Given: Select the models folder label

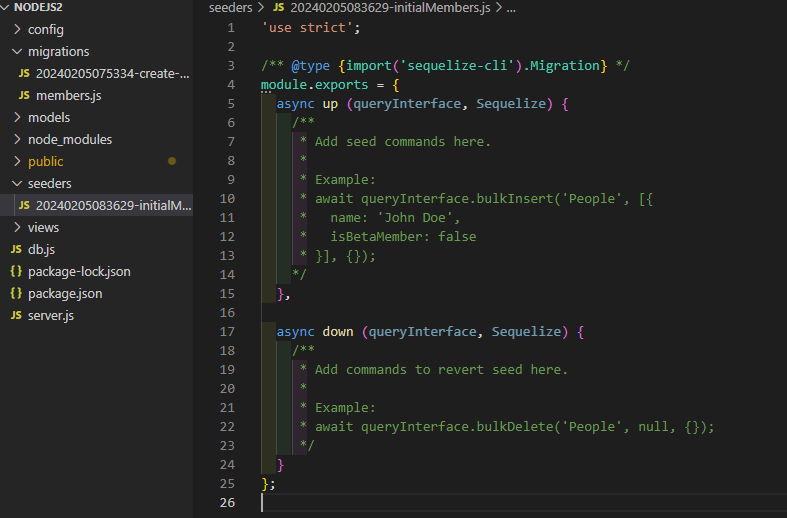Looking at the screenshot, I should [x=49, y=117].
